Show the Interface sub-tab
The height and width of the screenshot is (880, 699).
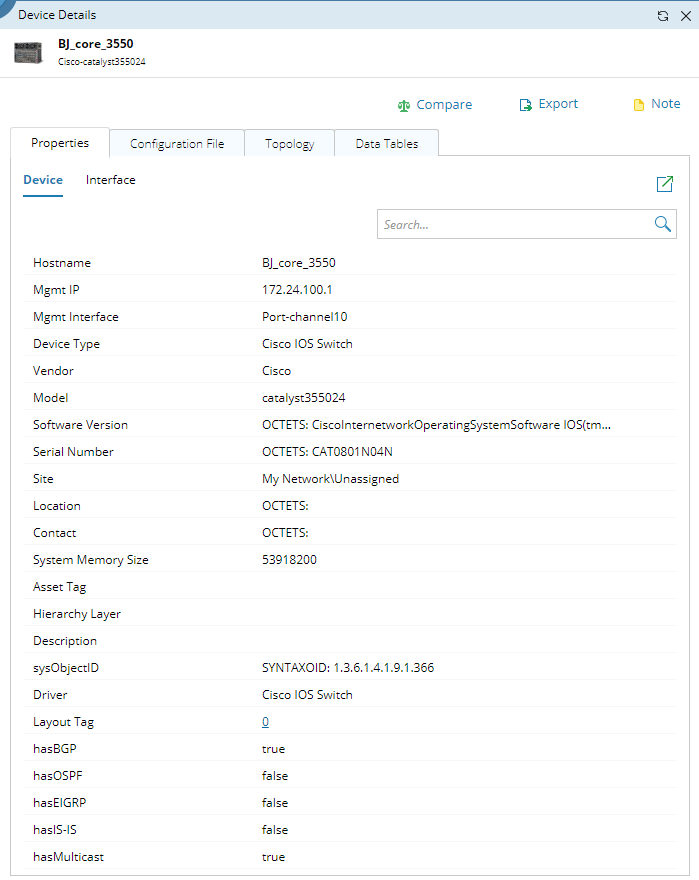pyautogui.click(x=110, y=180)
